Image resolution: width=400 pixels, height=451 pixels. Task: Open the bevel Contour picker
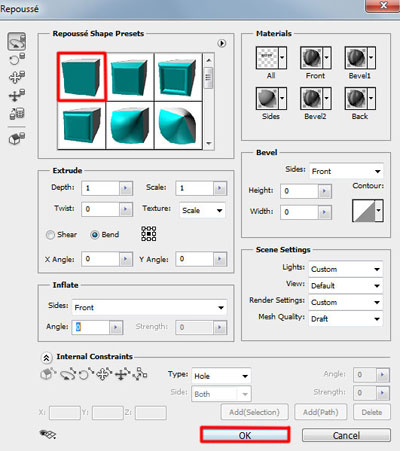pos(368,210)
